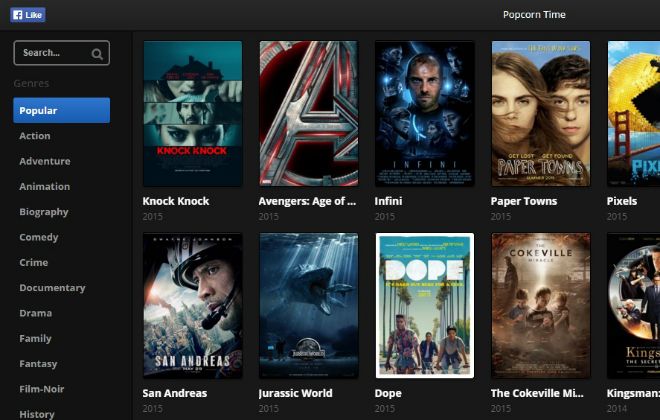Open the Crime genre list
Screen dimensions: 660x420
tap(34, 263)
